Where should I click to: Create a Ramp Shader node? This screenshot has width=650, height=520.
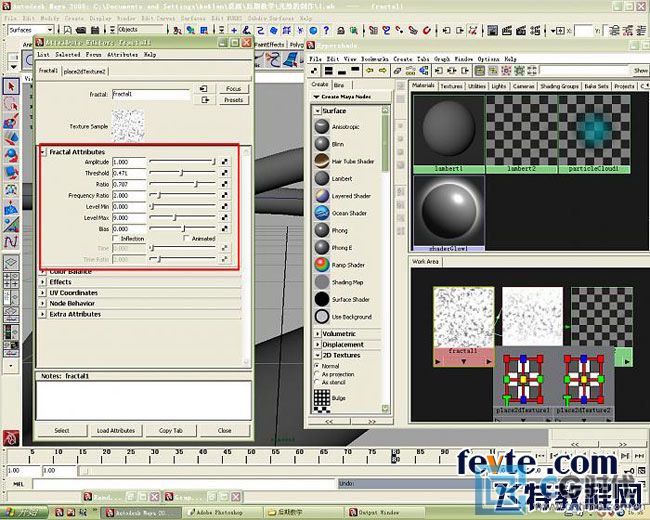pos(322,265)
